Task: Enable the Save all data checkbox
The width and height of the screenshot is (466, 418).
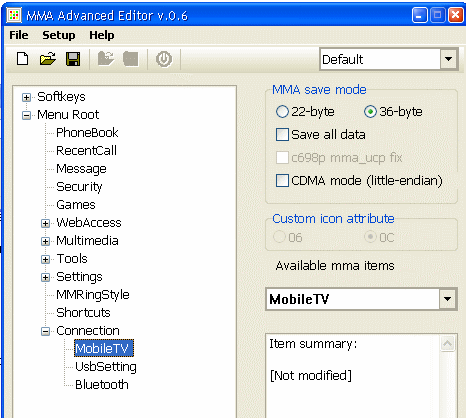Action: click(282, 135)
